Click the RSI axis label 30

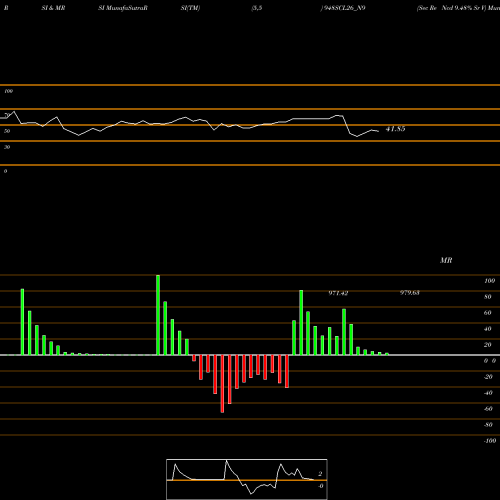pyautogui.click(x=7, y=147)
